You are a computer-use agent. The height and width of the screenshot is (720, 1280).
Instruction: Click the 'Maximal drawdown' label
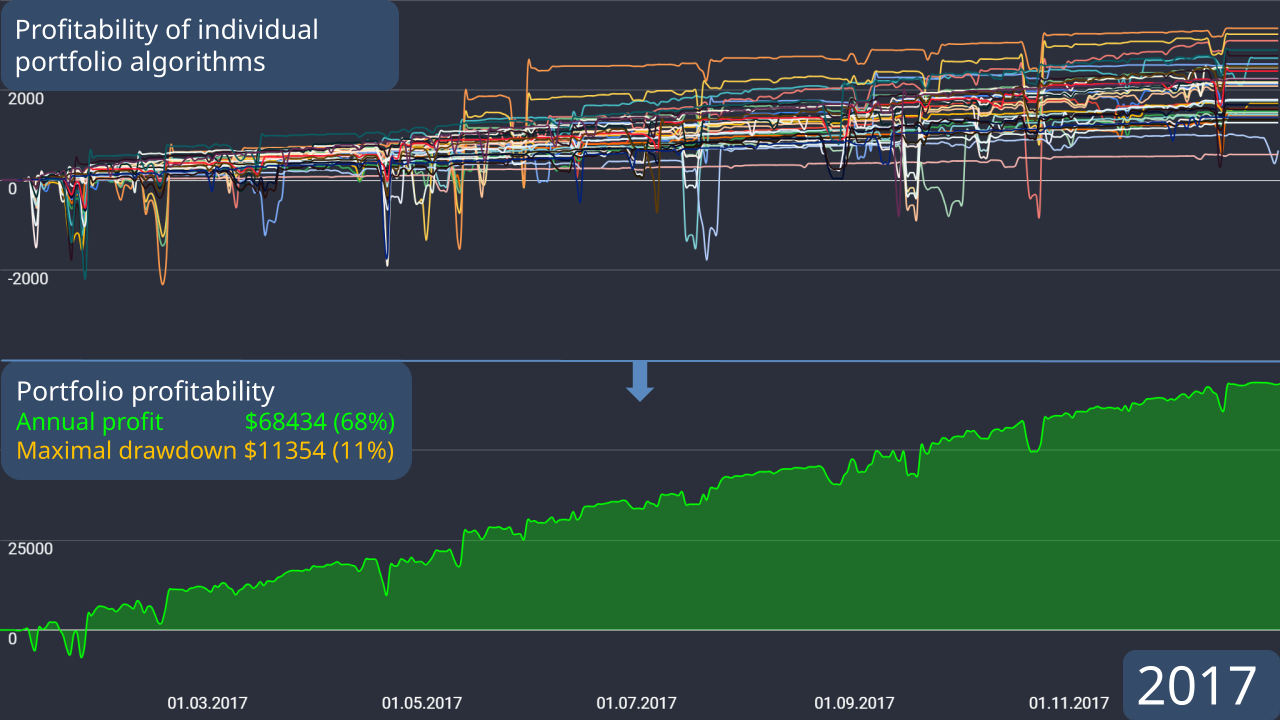click(127, 450)
